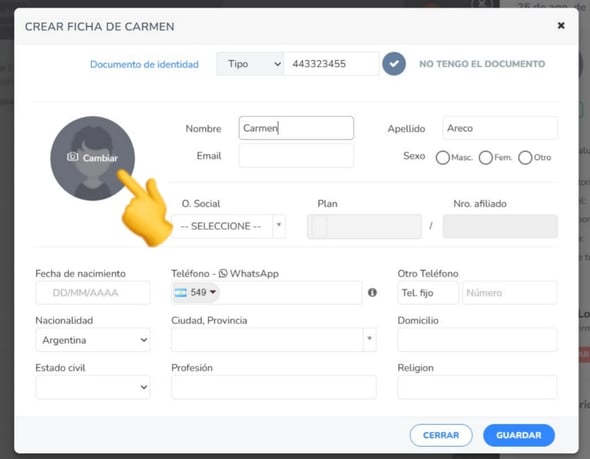Viewport: 590px width, 459px height.
Task: Click the Cerrar button
Action: pos(441,435)
